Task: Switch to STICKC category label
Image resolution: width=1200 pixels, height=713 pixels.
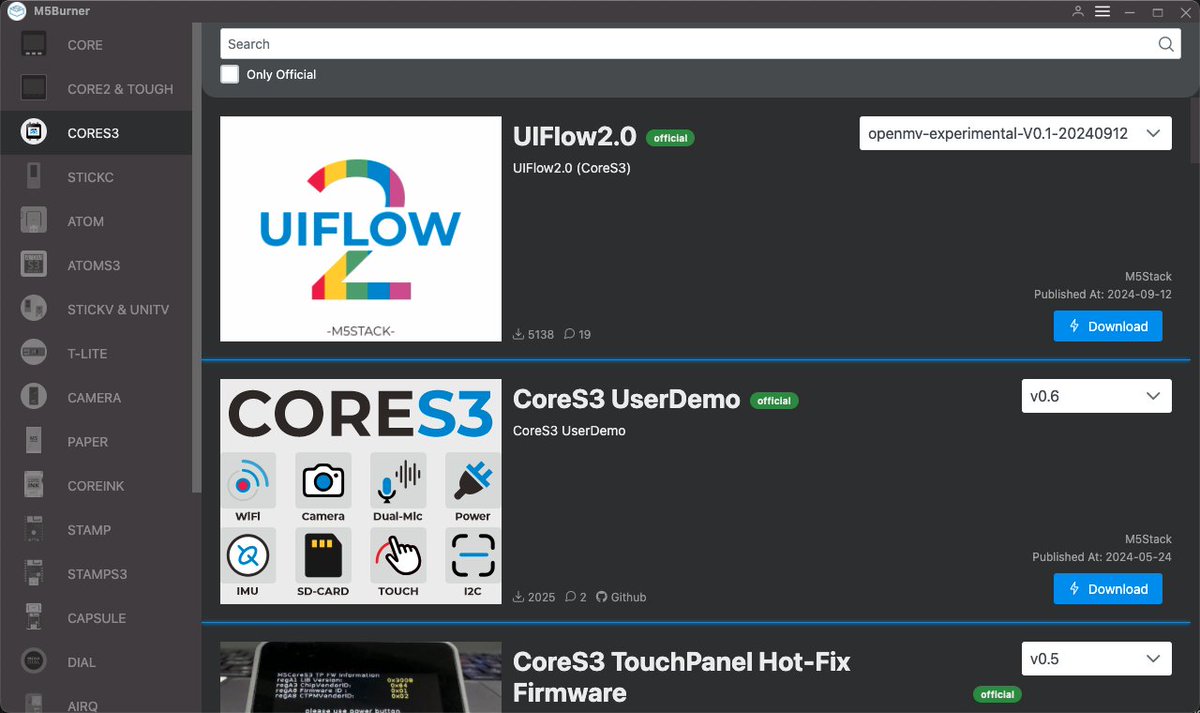Action: 90,177
